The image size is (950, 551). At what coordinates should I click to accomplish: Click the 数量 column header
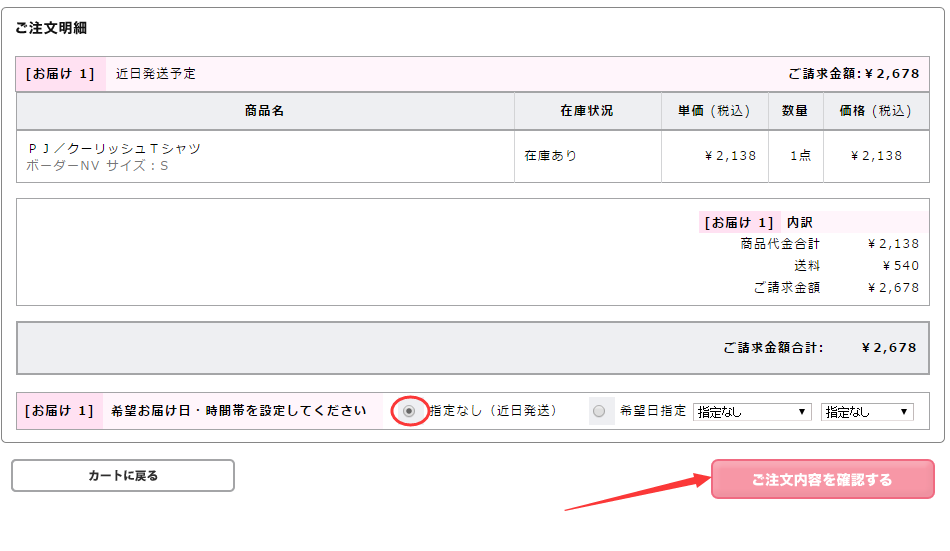[795, 111]
